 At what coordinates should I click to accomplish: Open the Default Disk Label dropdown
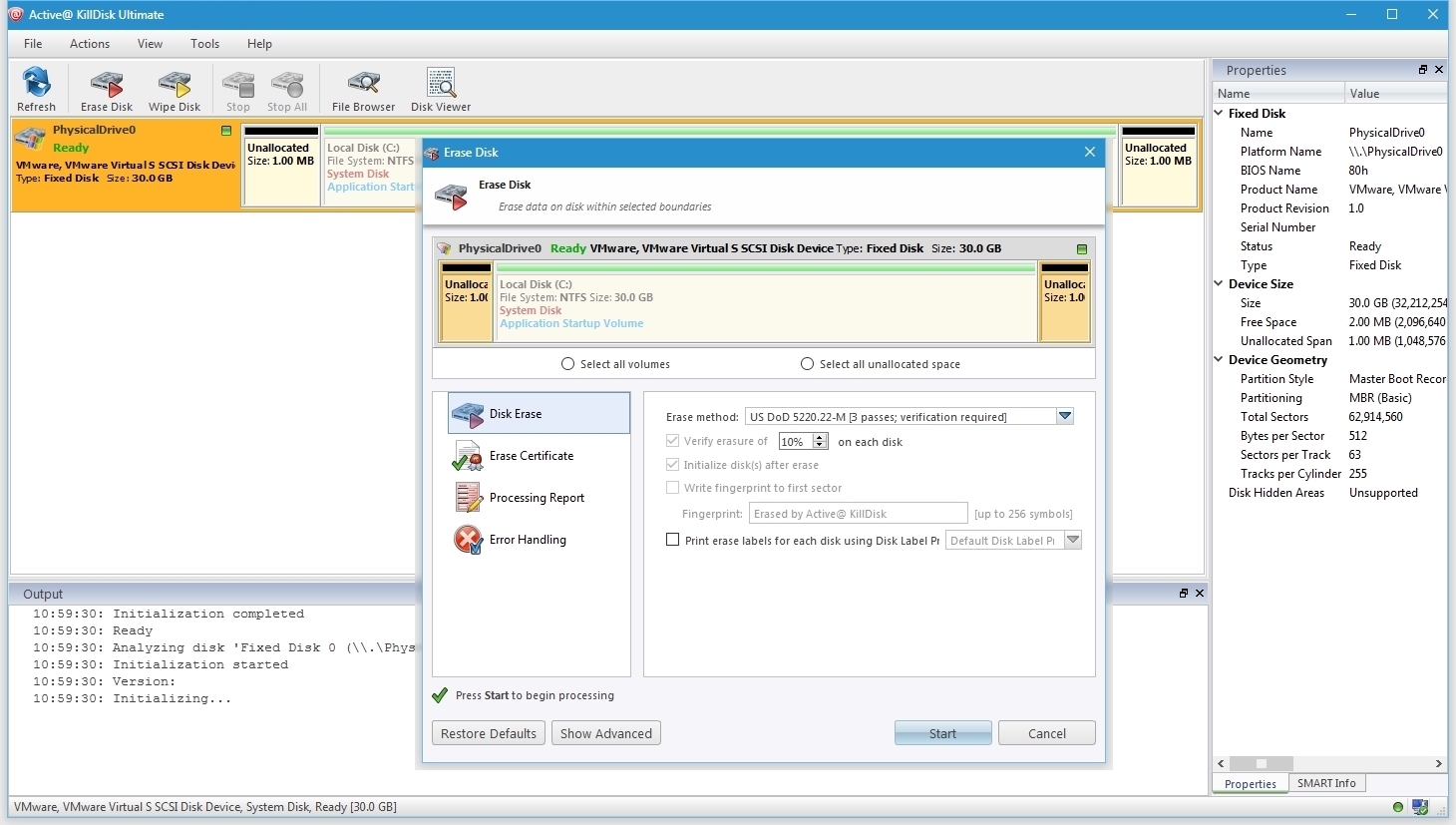(x=1073, y=540)
